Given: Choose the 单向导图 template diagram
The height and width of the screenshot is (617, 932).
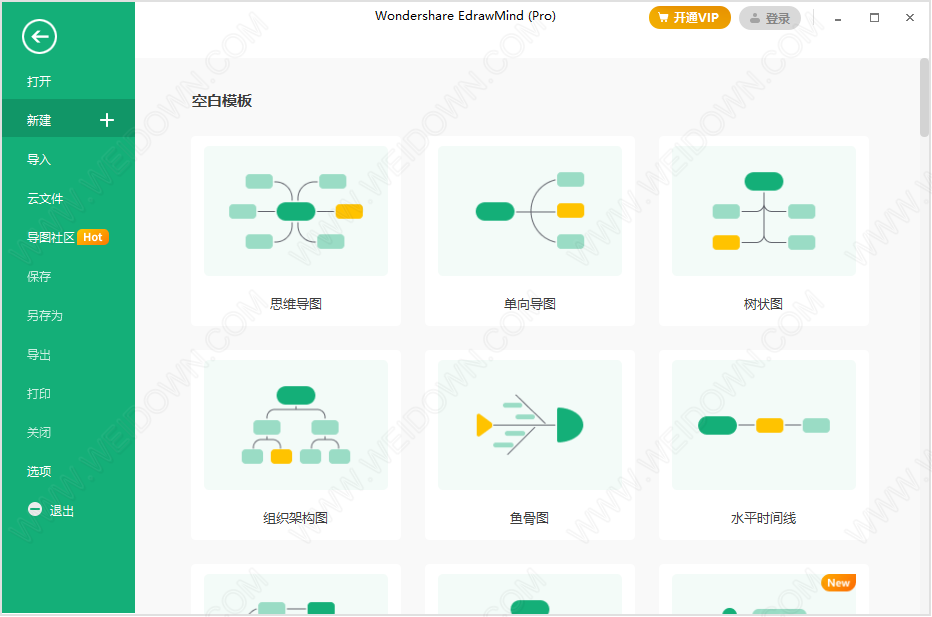Looking at the screenshot, I should pos(529,211).
